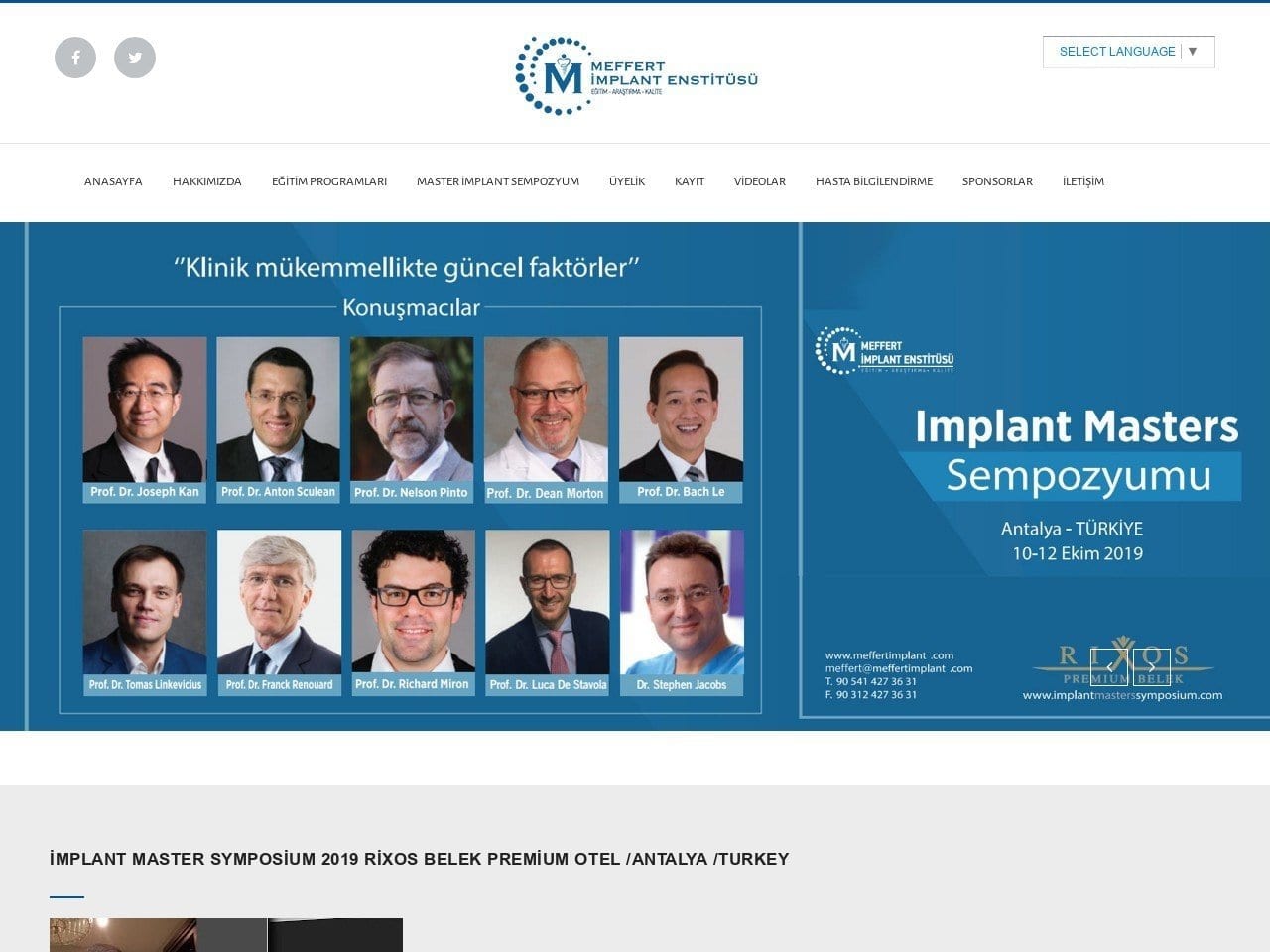Open the Anasayfa menu item
This screenshot has height=952, width=1270.
113,181
